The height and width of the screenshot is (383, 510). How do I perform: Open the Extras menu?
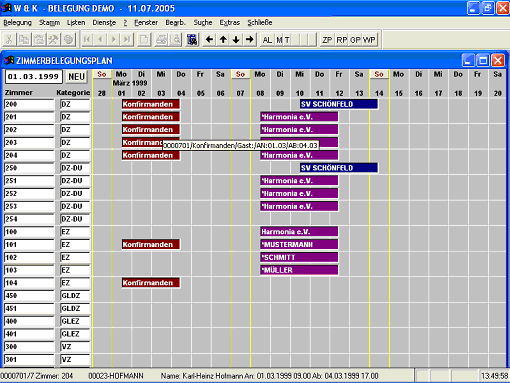(x=230, y=22)
